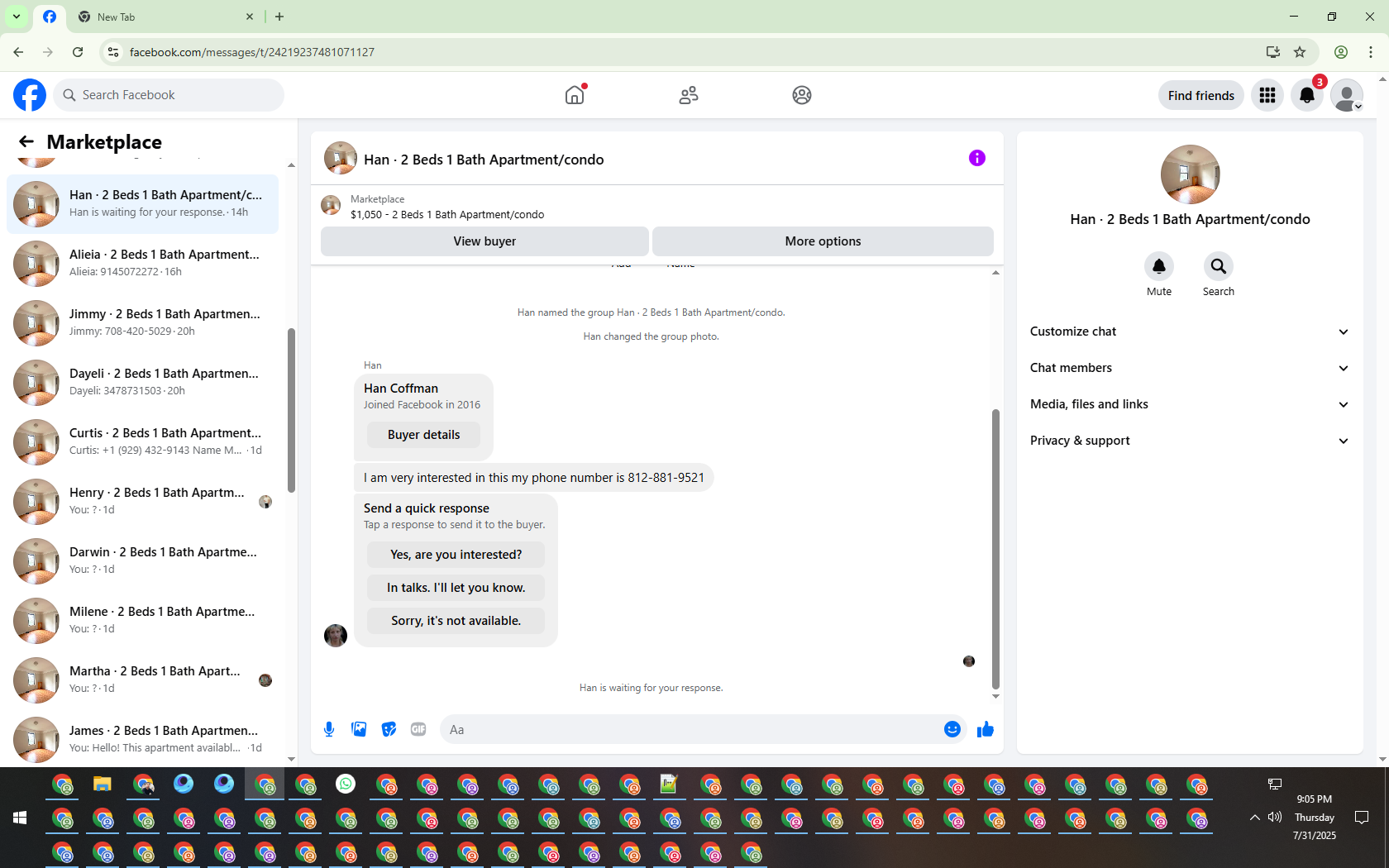Open the taskbar volume control
Image resolution: width=1389 pixels, height=868 pixels.
coord(1275,817)
